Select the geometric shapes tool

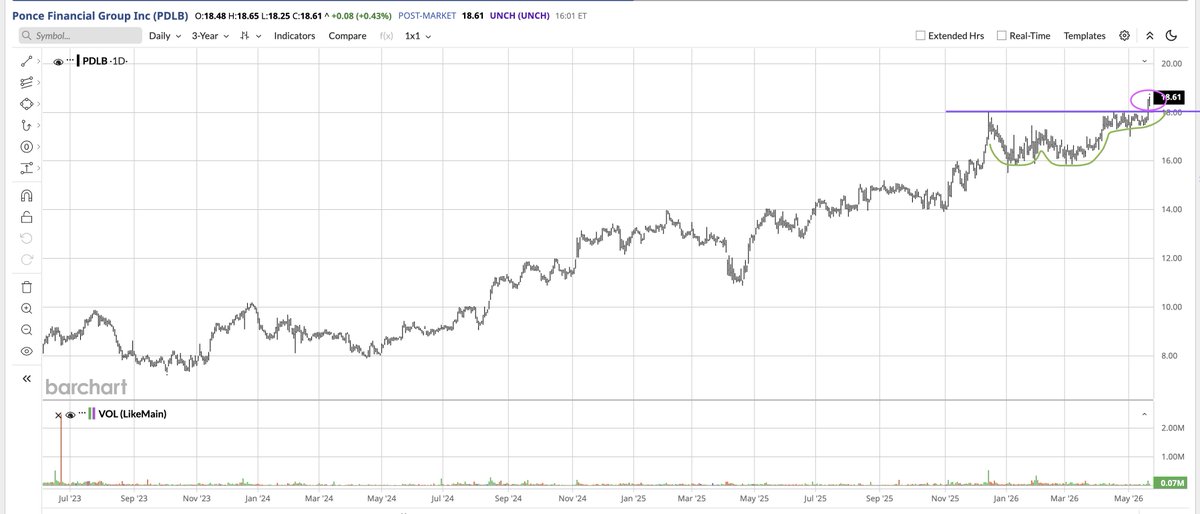click(x=26, y=104)
